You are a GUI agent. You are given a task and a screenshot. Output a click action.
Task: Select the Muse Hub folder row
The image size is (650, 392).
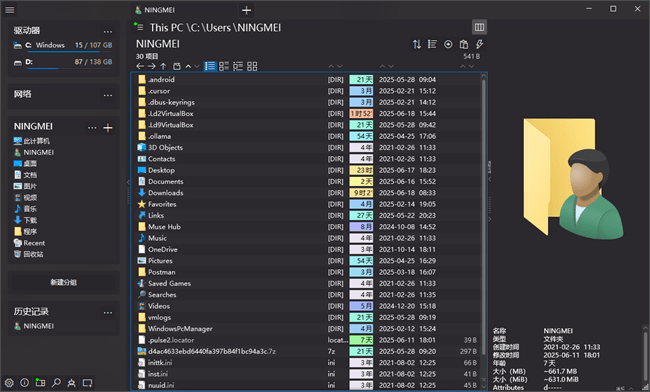pos(307,227)
